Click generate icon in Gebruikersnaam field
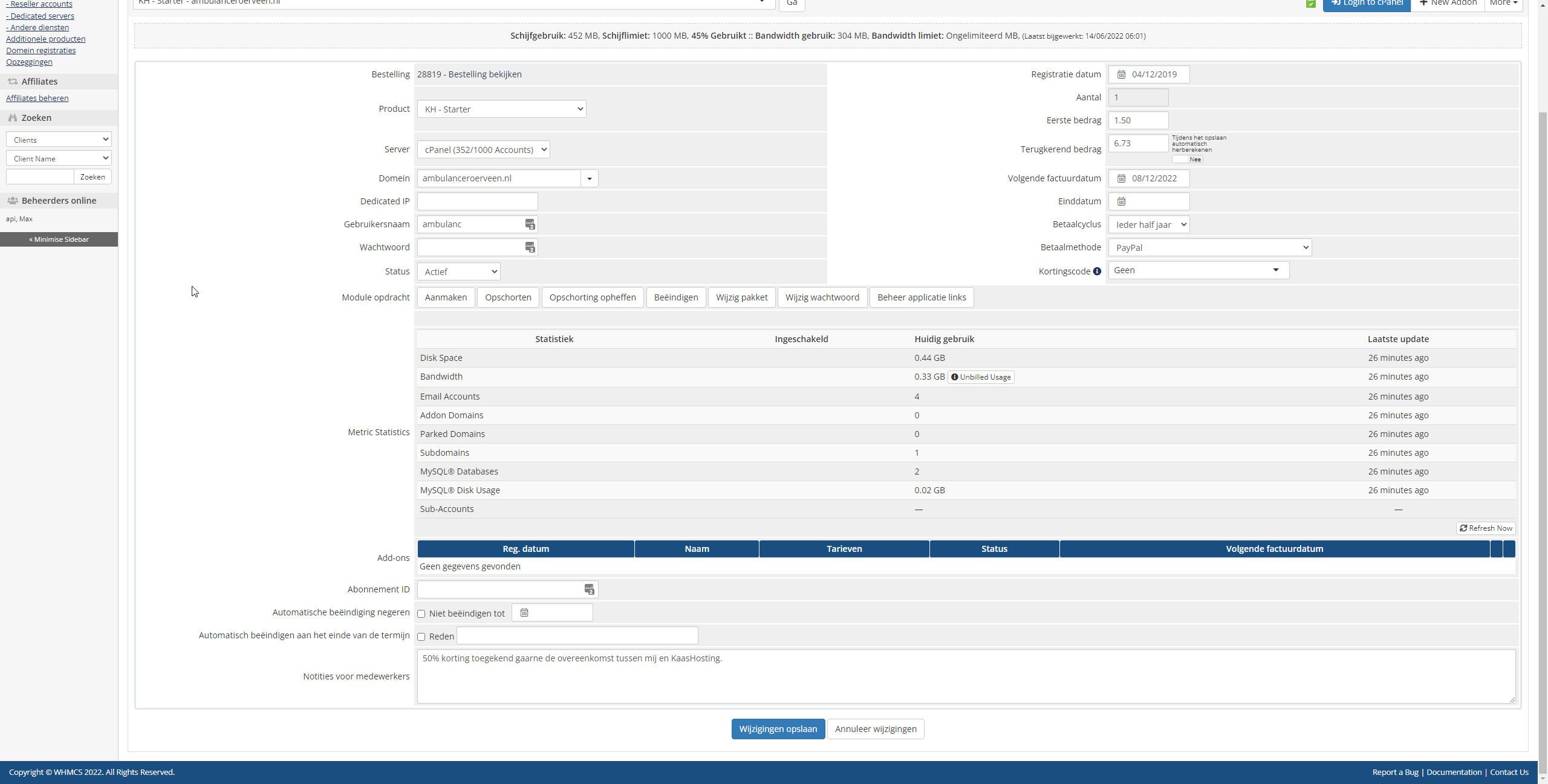Viewport: 1548px width, 784px height. (530, 224)
